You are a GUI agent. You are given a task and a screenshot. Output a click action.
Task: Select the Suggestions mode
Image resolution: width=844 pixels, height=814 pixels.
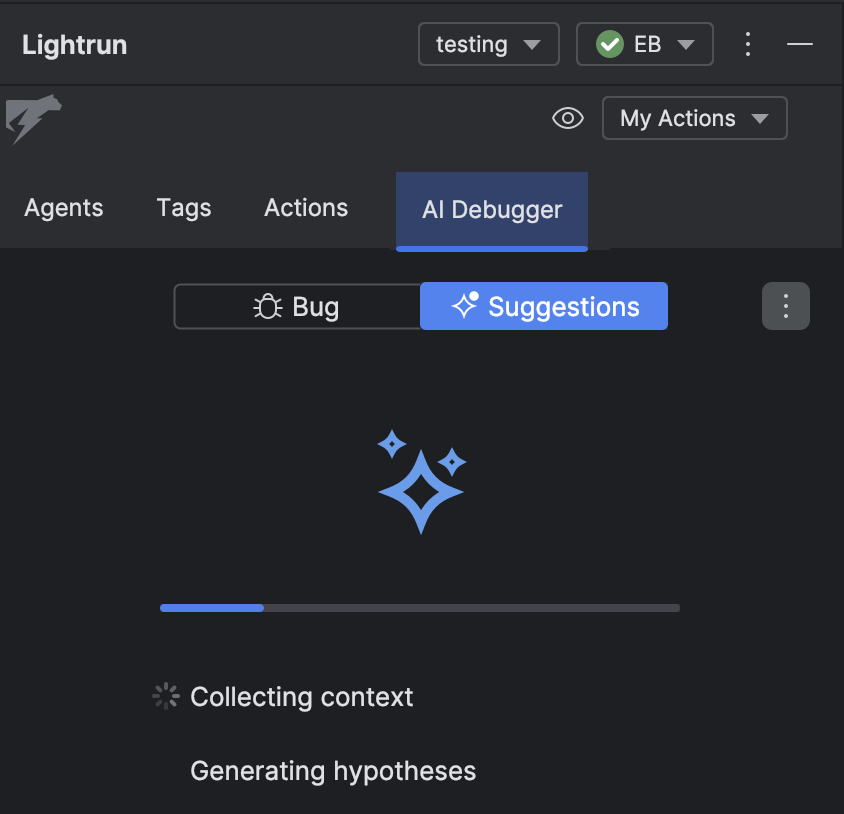[x=544, y=306]
